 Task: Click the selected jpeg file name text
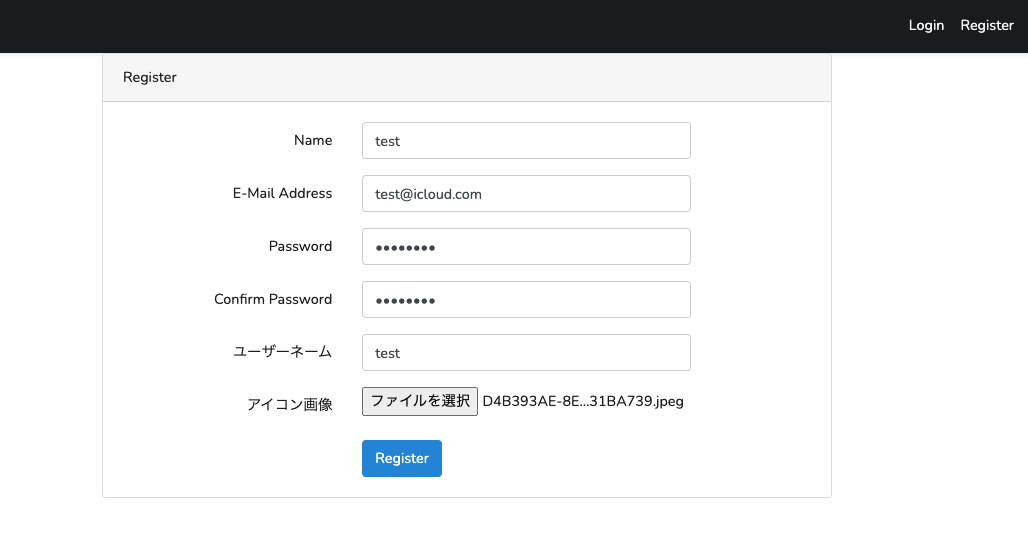583,401
